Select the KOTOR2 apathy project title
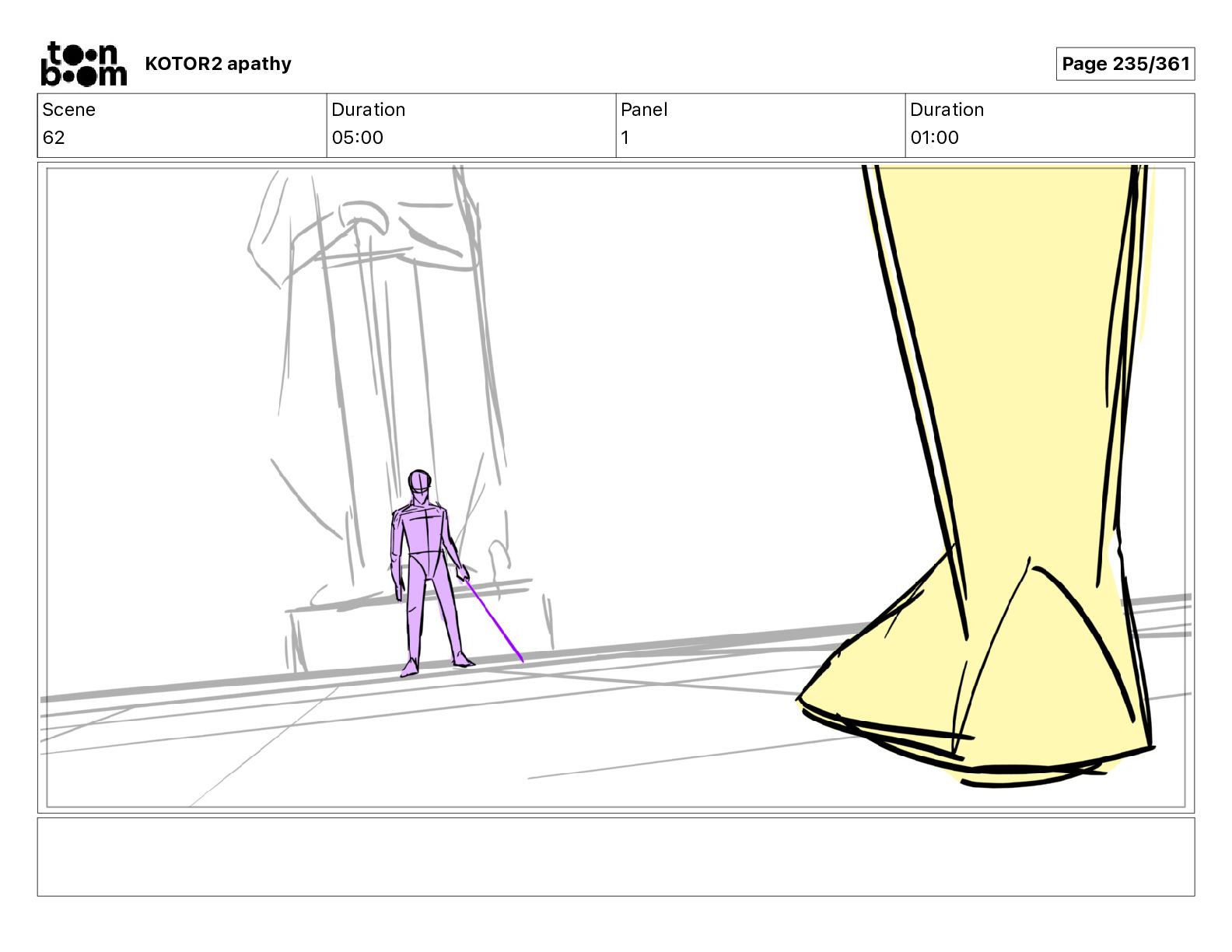 [218, 64]
